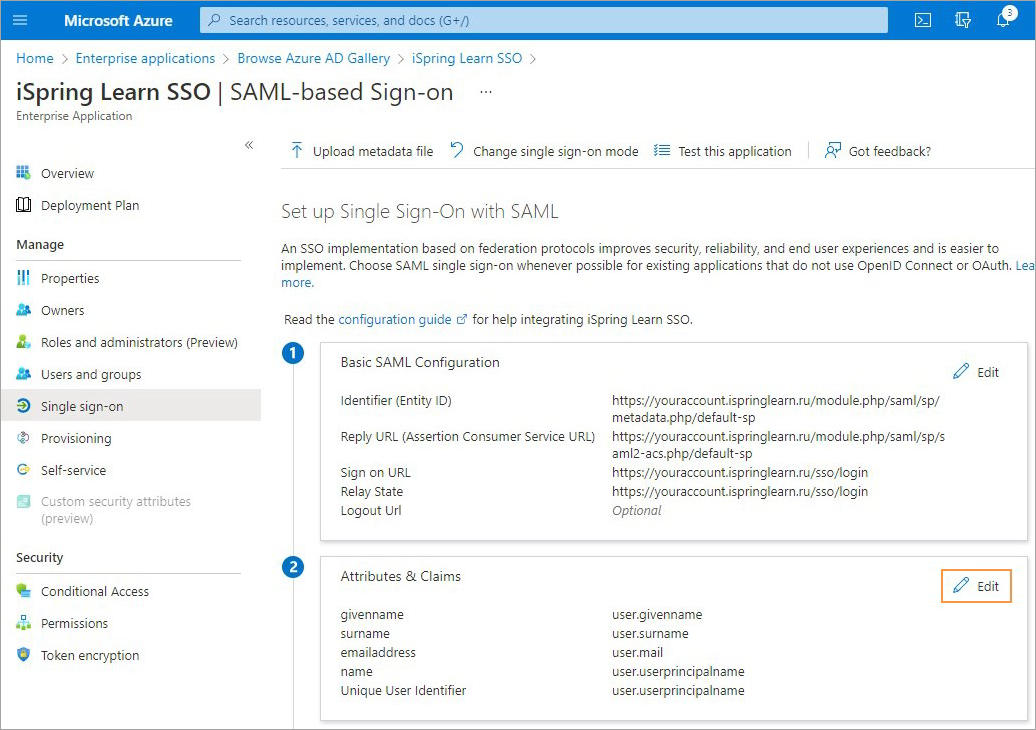This screenshot has height=730, width=1036.
Task: Click Upload metadata file
Action: pyautogui.click(x=373, y=151)
